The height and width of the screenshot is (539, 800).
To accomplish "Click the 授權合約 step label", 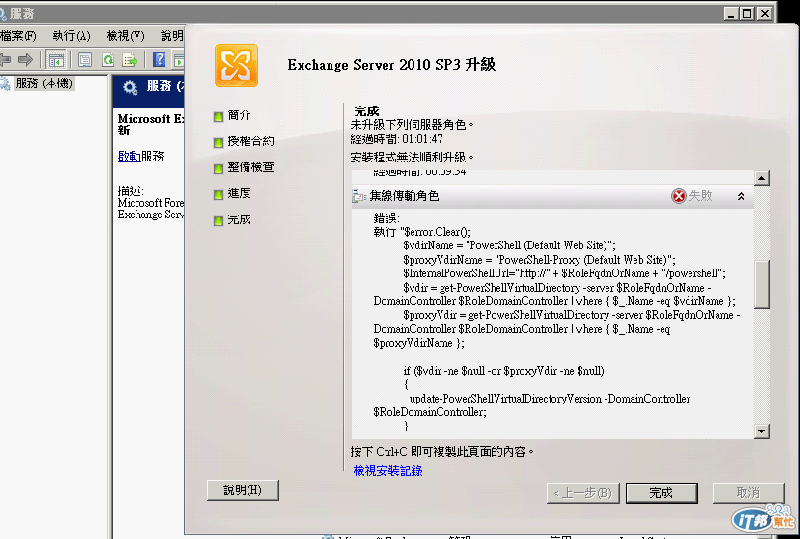I will tap(251, 141).
